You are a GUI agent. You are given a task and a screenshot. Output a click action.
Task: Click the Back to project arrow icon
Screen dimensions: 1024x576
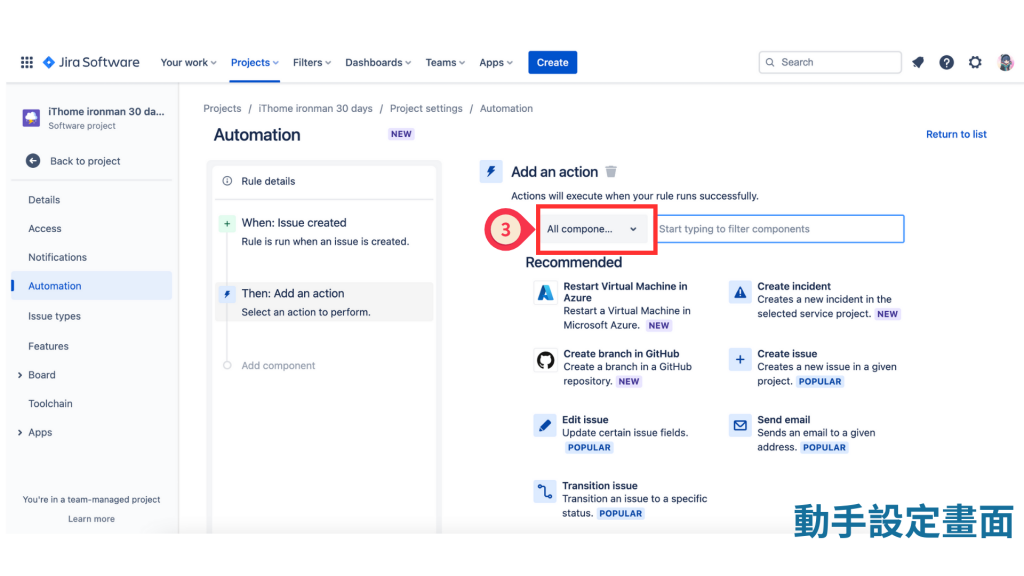coord(33,161)
